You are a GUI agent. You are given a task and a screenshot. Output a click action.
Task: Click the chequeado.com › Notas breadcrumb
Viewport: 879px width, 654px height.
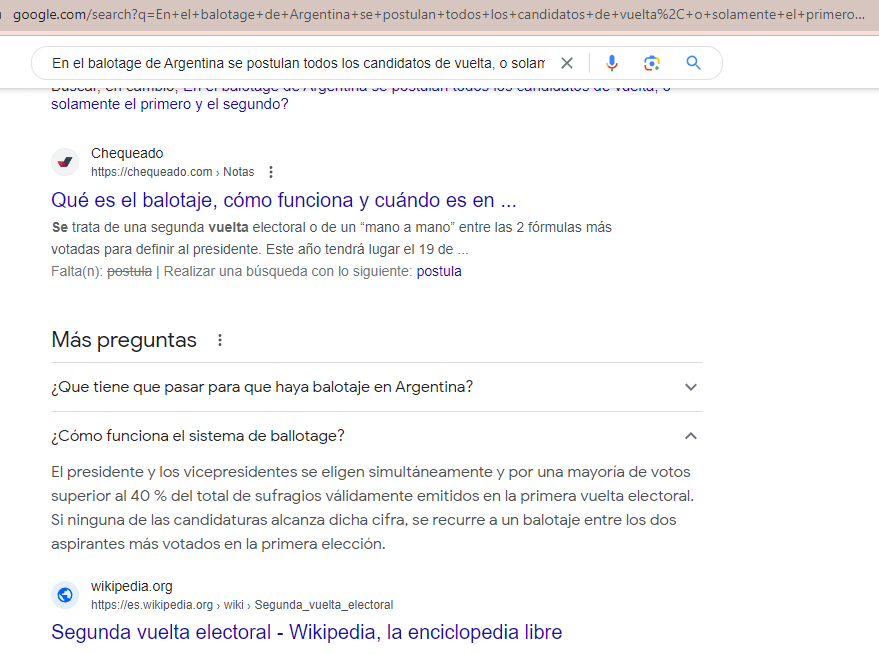click(x=172, y=172)
